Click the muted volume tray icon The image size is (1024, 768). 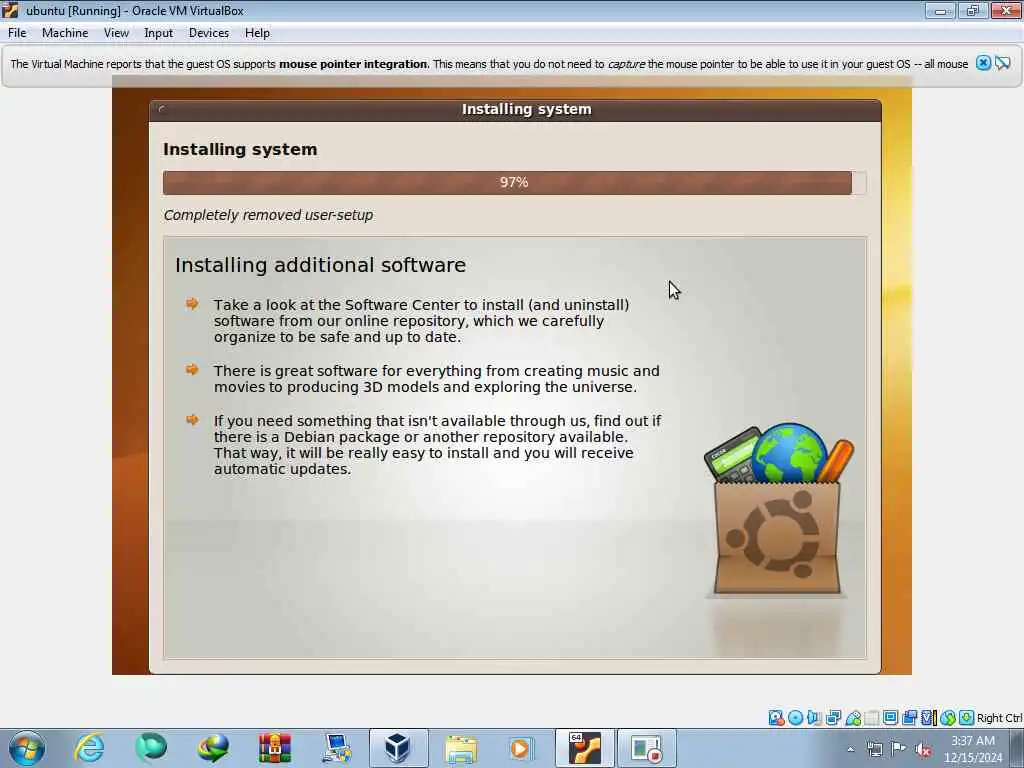(x=923, y=749)
